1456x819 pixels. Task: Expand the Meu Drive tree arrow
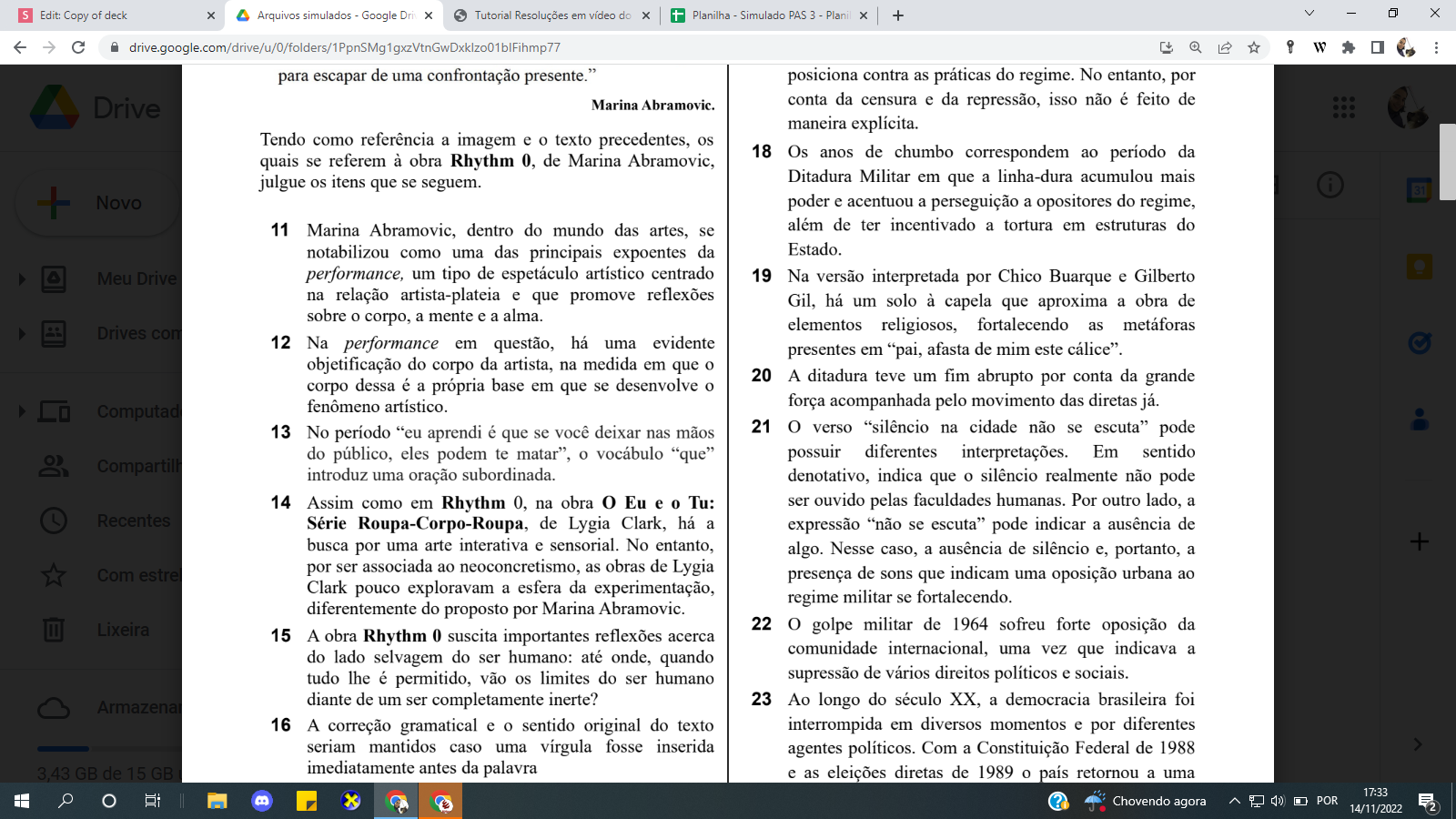coord(22,278)
